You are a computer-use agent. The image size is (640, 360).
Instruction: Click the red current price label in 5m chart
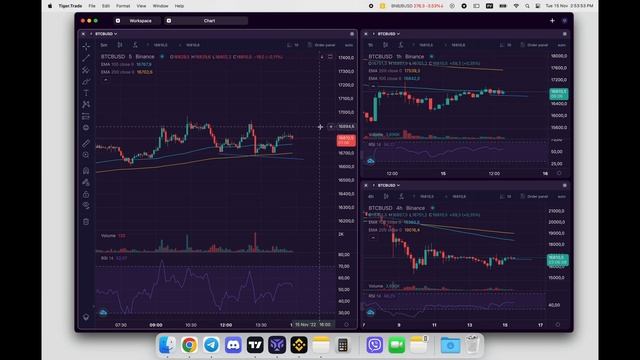(x=346, y=140)
